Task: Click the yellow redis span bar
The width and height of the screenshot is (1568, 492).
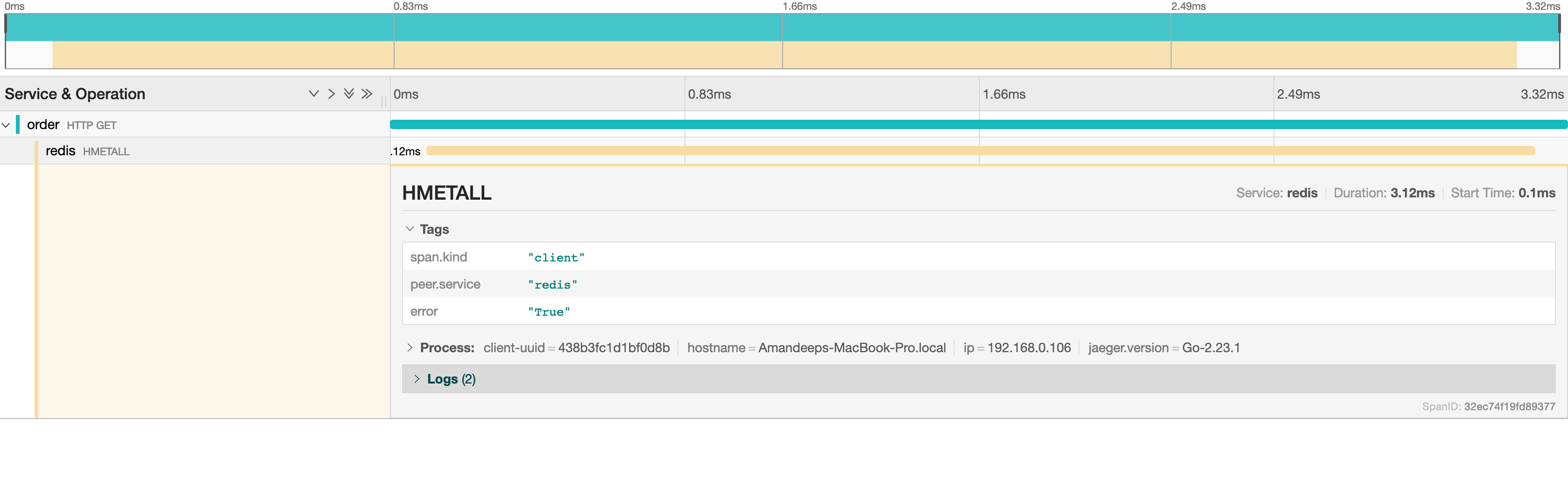Action: pos(974,151)
